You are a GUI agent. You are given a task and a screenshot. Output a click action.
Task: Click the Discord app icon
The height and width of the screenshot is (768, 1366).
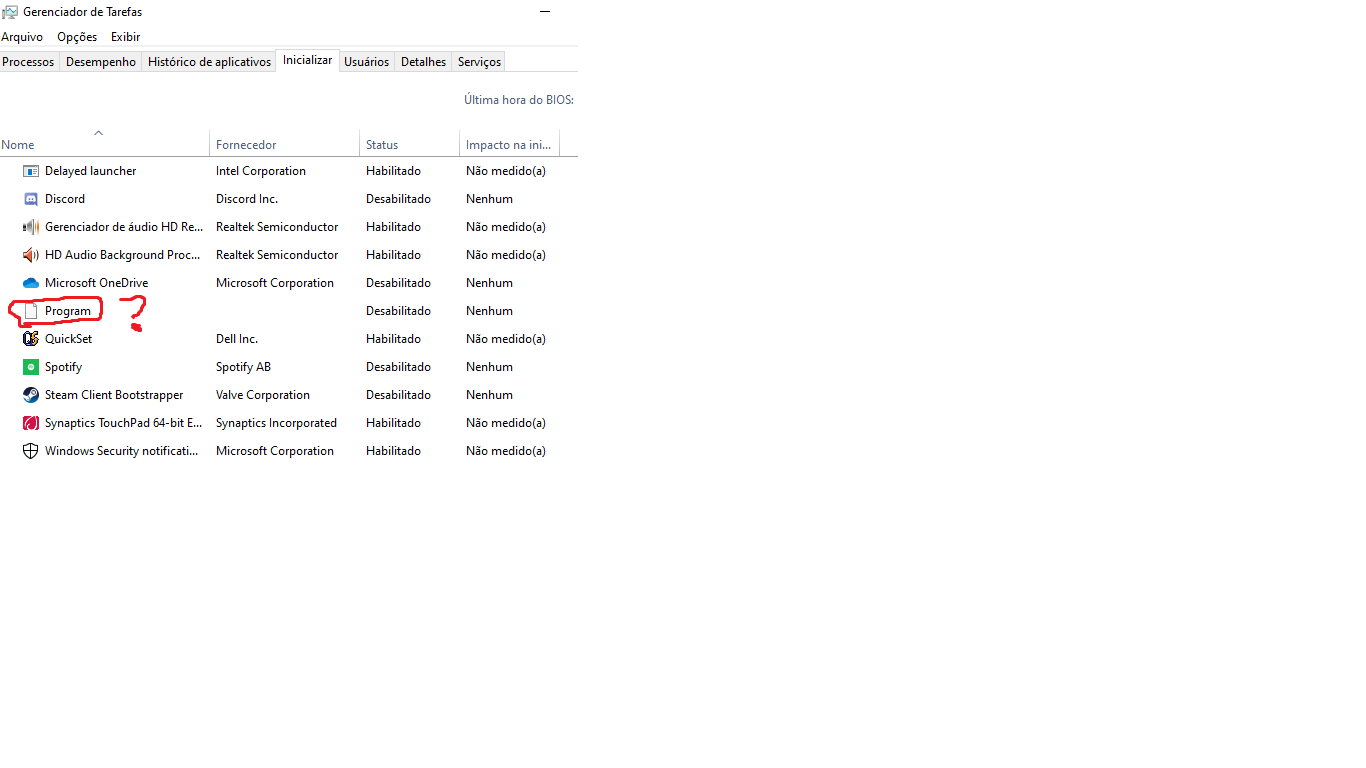click(x=30, y=199)
